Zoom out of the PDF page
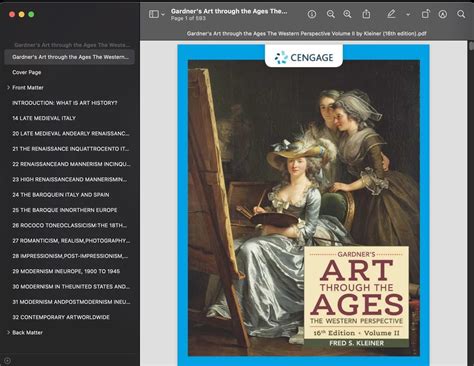This screenshot has height=366, width=474. 330,14
